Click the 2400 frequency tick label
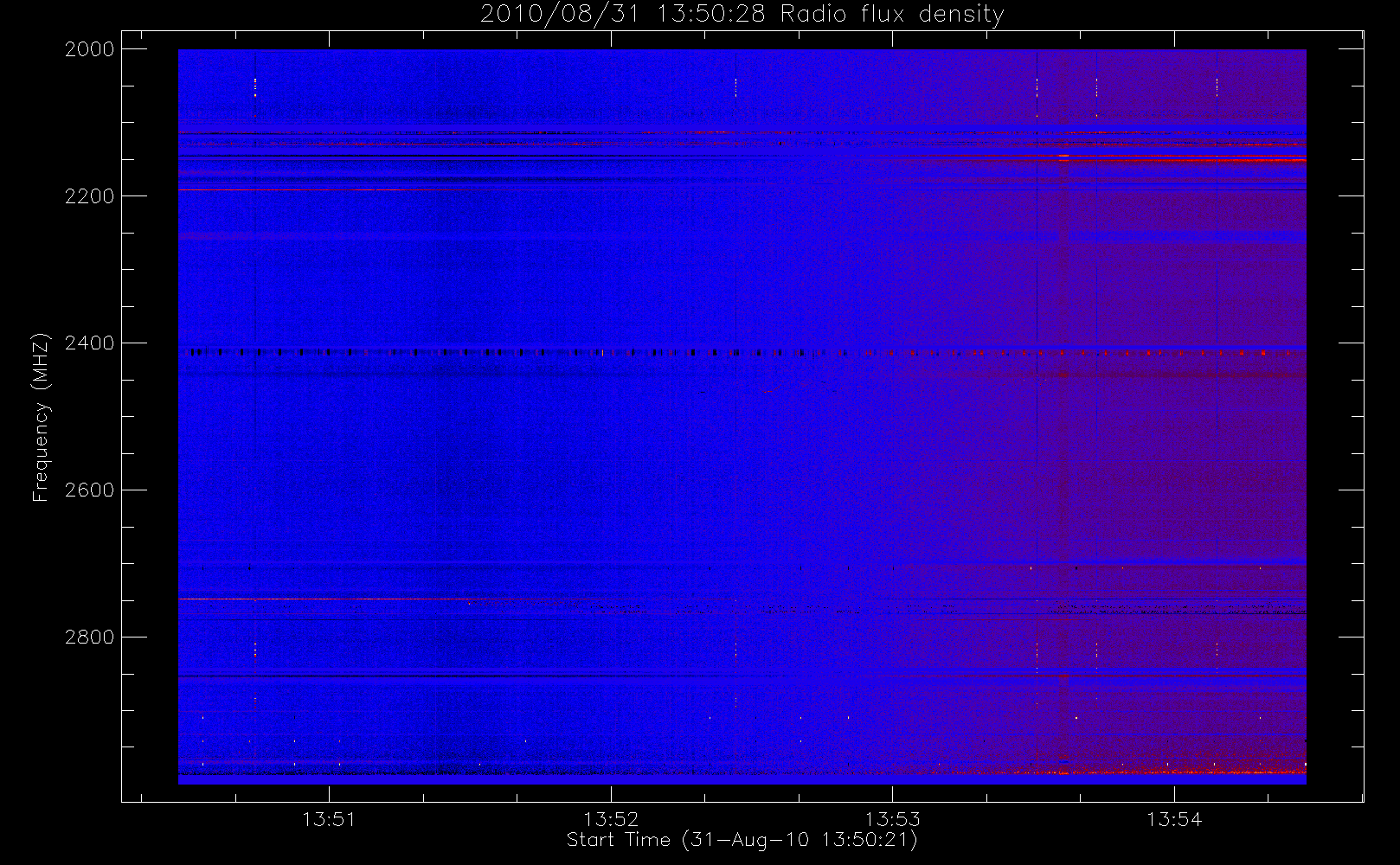 (x=90, y=343)
